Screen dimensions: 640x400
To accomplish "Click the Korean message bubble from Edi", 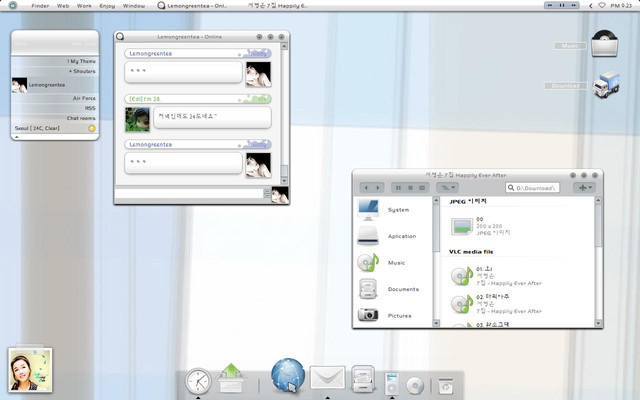I will tap(212, 118).
